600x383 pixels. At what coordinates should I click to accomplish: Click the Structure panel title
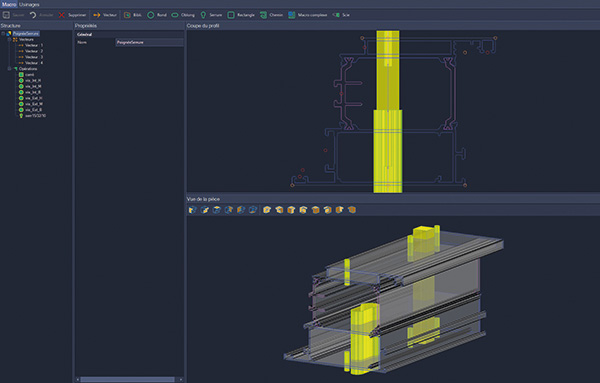pyautogui.click(x=10, y=26)
